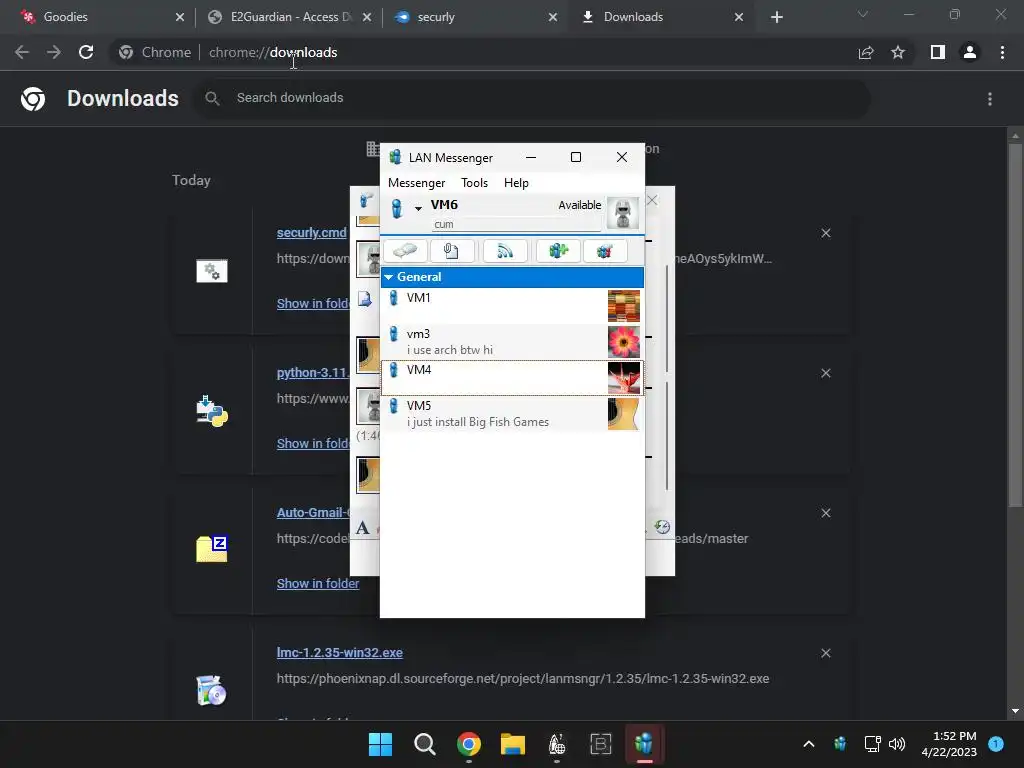The height and width of the screenshot is (768, 1024).
Task: Go back in Chrome
Action: pyautogui.click(x=22, y=52)
